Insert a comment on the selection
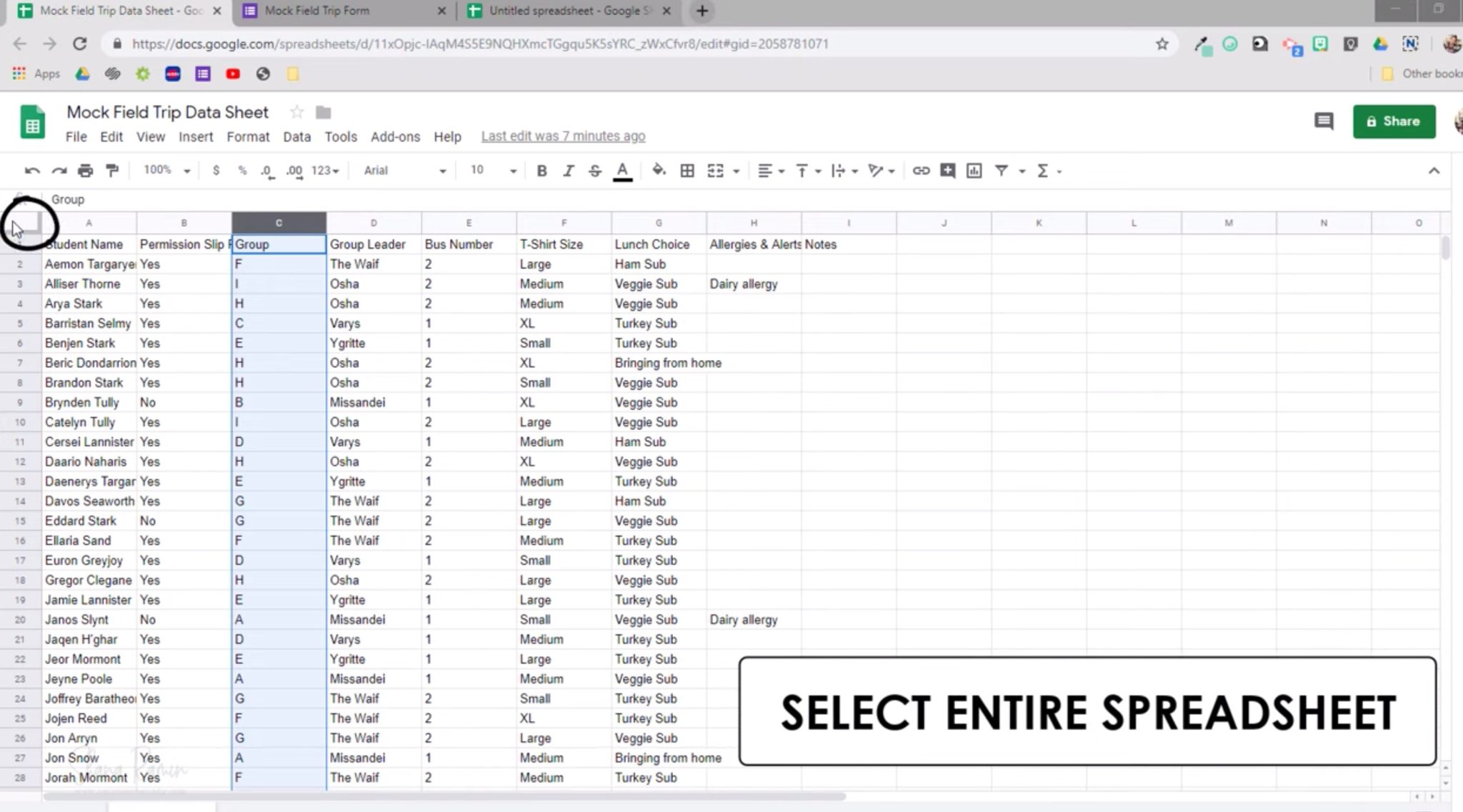 (x=947, y=171)
